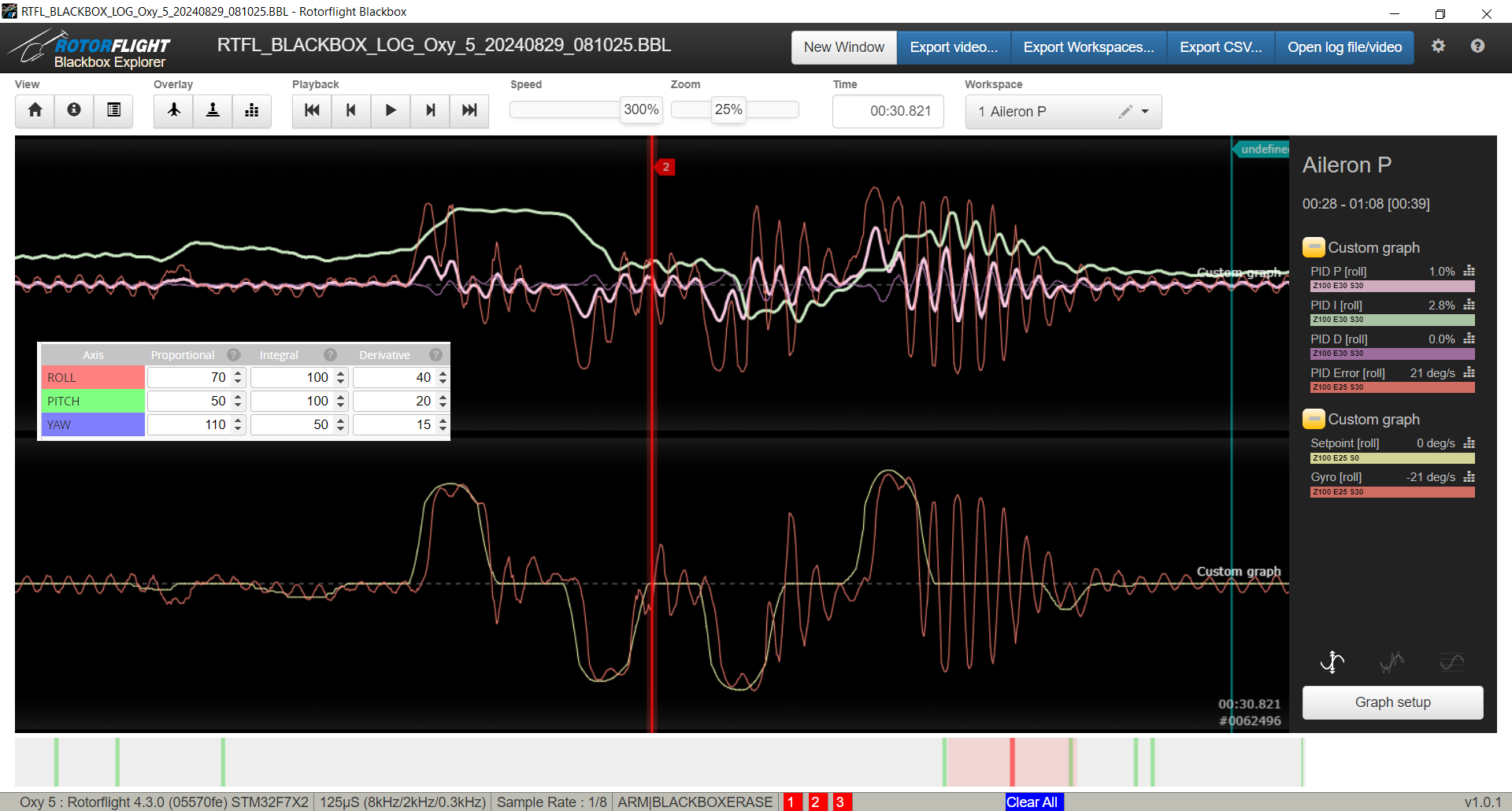Image resolution: width=1512 pixels, height=811 pixels.
Task: Open the log header info icon
Action: [x=74, y=111]
